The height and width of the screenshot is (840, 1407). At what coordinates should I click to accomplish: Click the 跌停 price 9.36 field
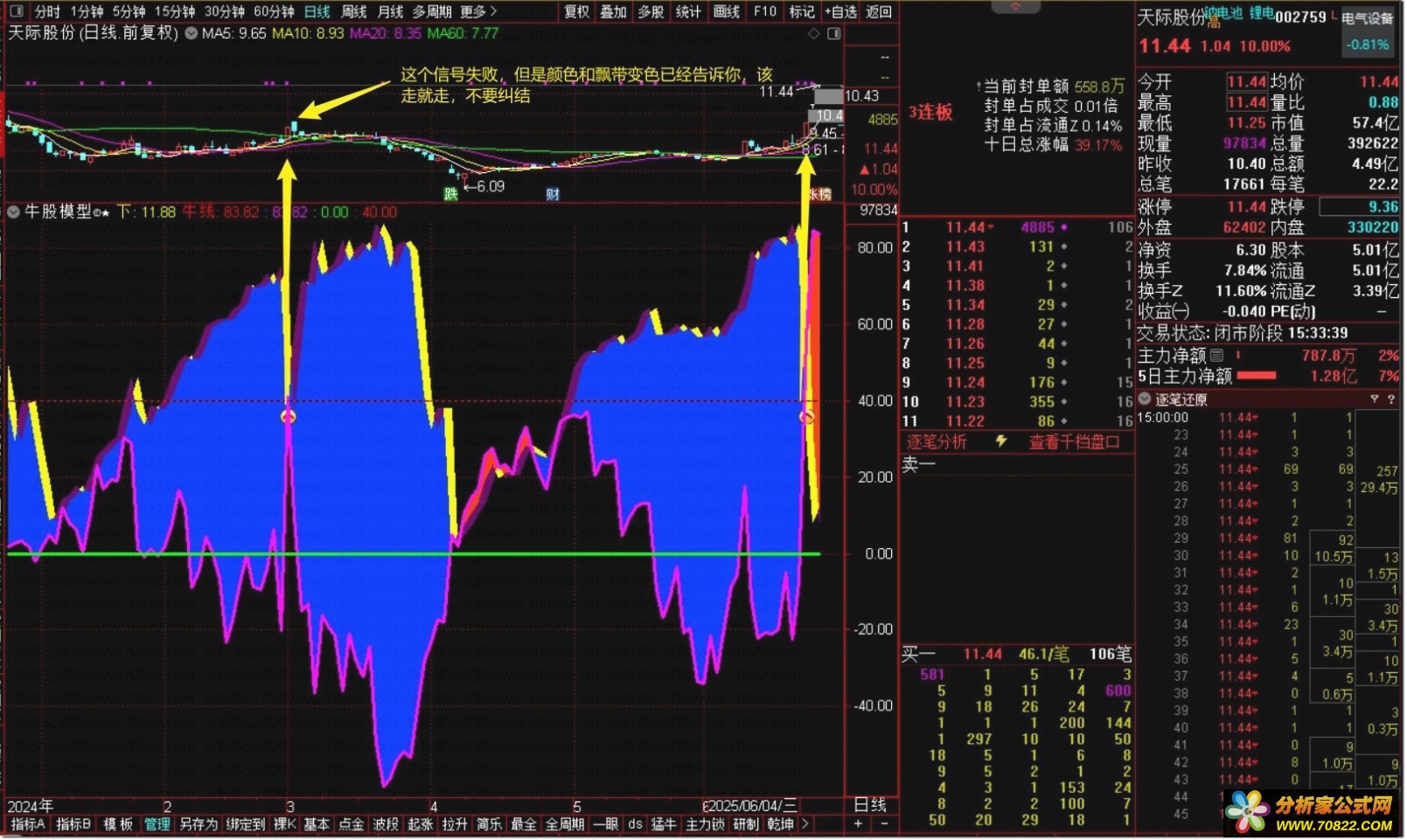[x=1359, y=207]
